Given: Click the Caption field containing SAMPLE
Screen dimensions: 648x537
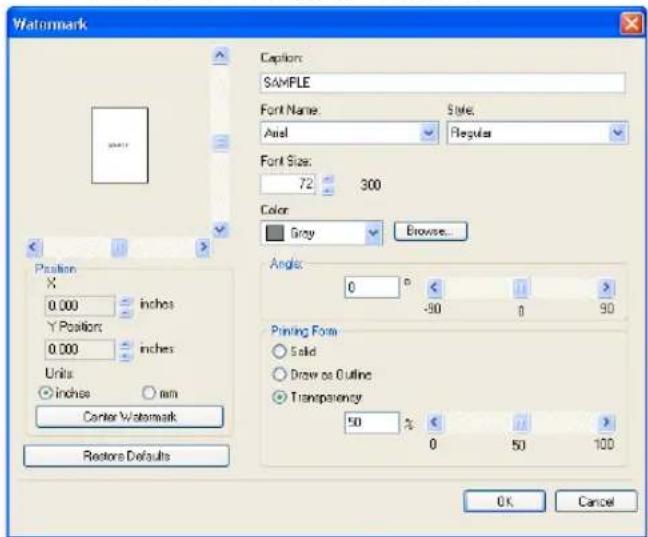Looking at the screenshot, I should pos(443,83).
